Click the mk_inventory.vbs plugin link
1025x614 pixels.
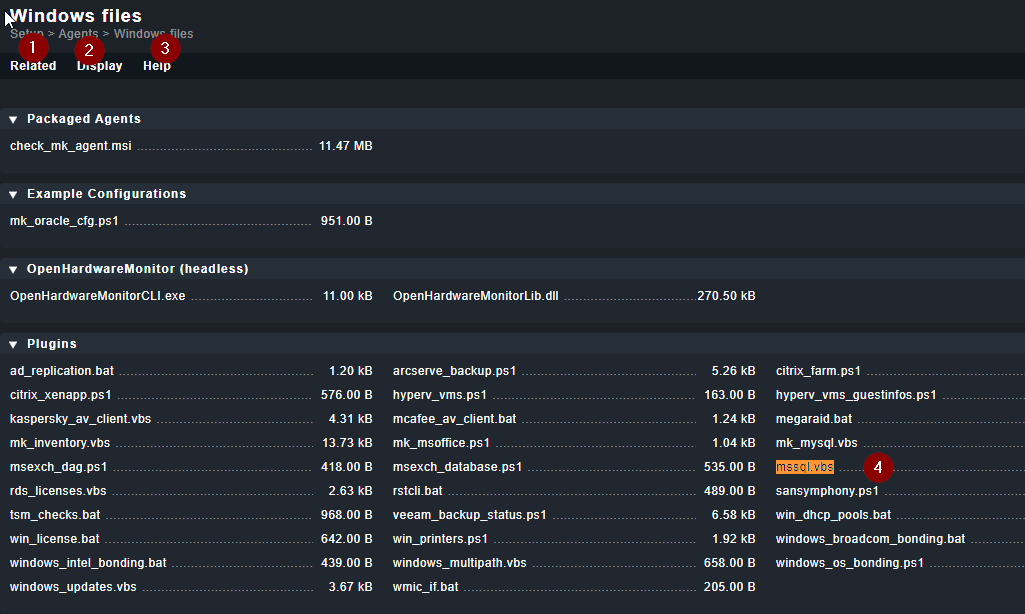tap(60, 443)
